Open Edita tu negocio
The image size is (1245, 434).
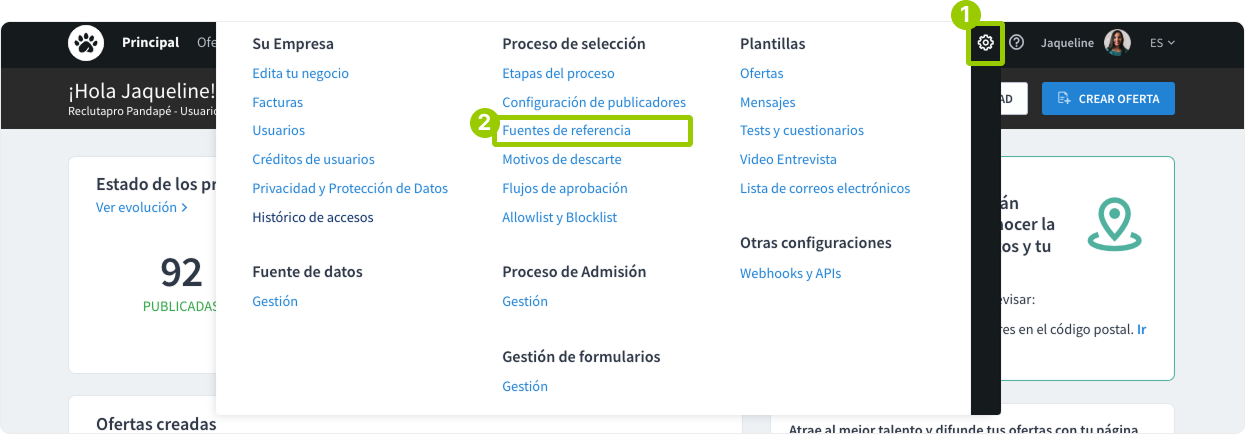[300, 73]
